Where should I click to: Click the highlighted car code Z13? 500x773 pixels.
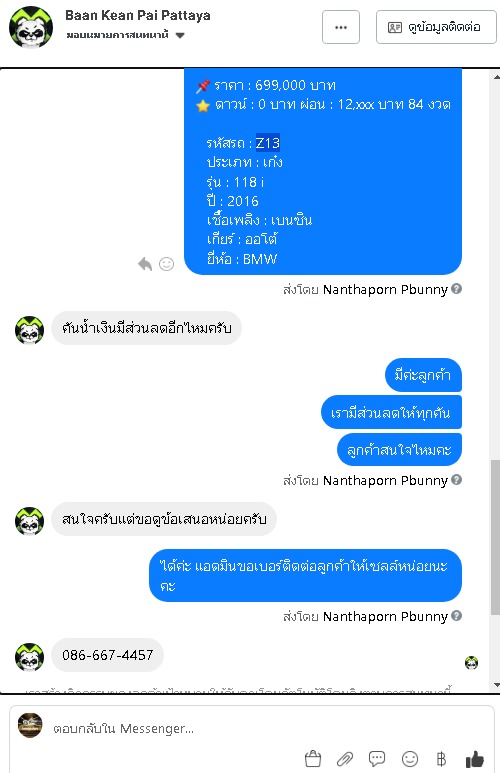pyautogui.click(x=268, y=143)
